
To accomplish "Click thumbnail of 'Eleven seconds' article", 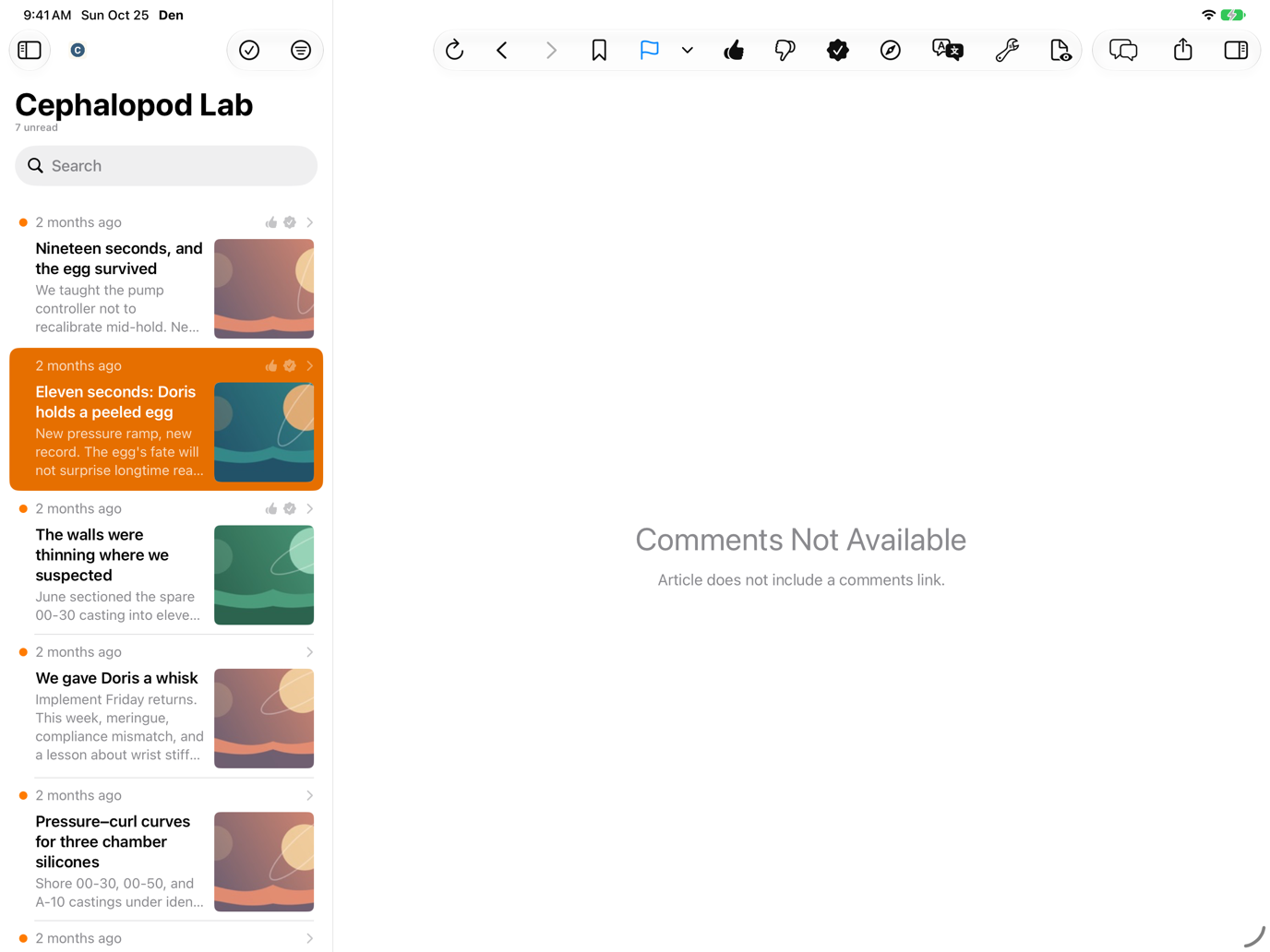I will 264,432.
